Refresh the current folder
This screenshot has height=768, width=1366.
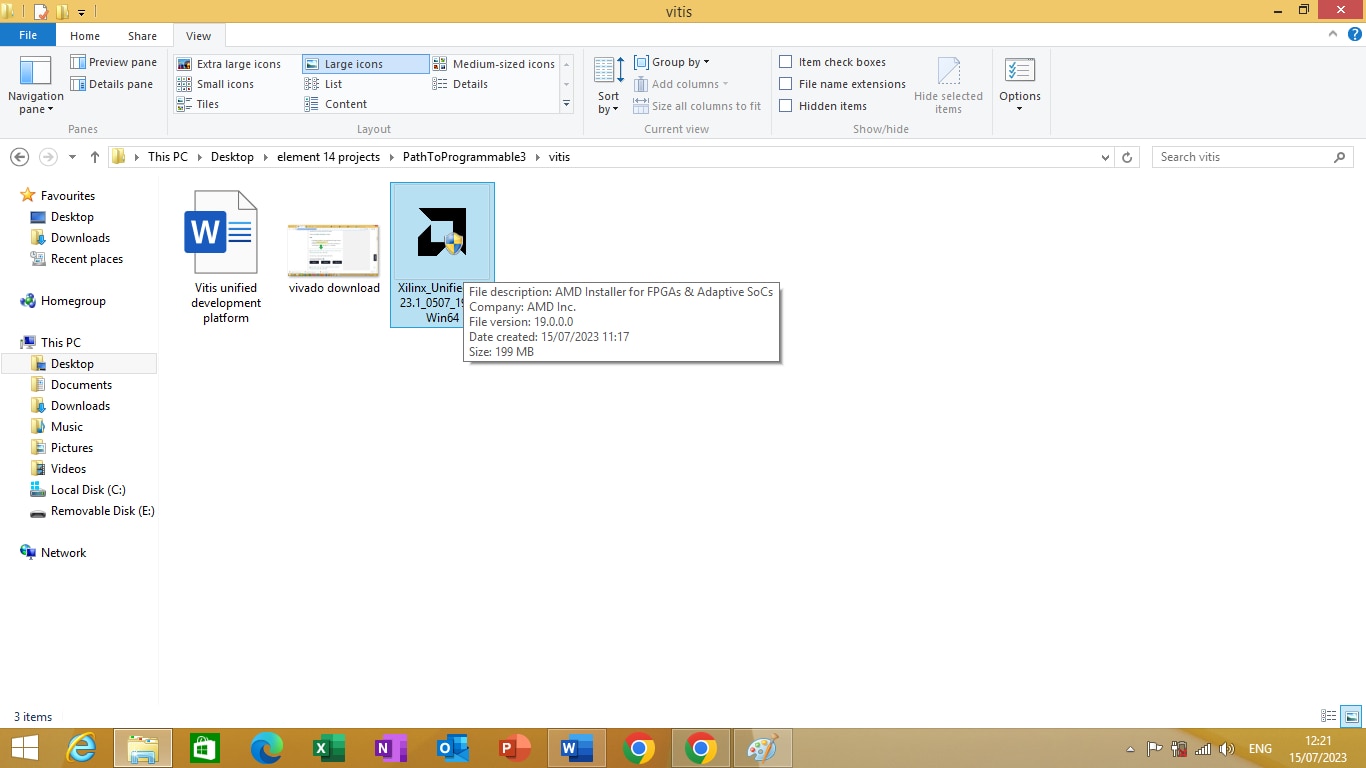pos(1127,157)
